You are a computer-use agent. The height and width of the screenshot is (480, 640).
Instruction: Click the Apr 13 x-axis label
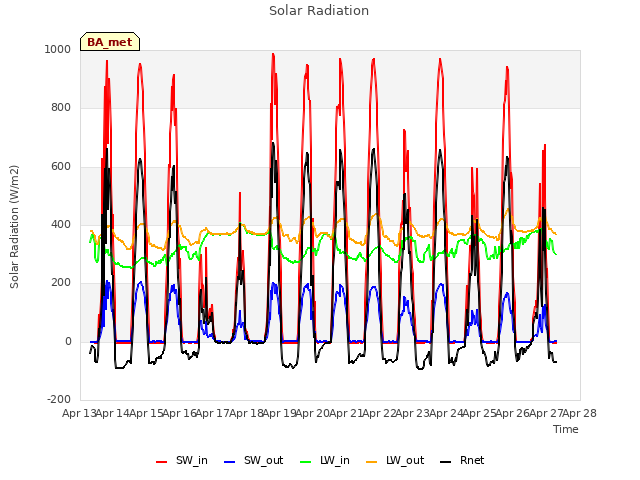point(79,413)
